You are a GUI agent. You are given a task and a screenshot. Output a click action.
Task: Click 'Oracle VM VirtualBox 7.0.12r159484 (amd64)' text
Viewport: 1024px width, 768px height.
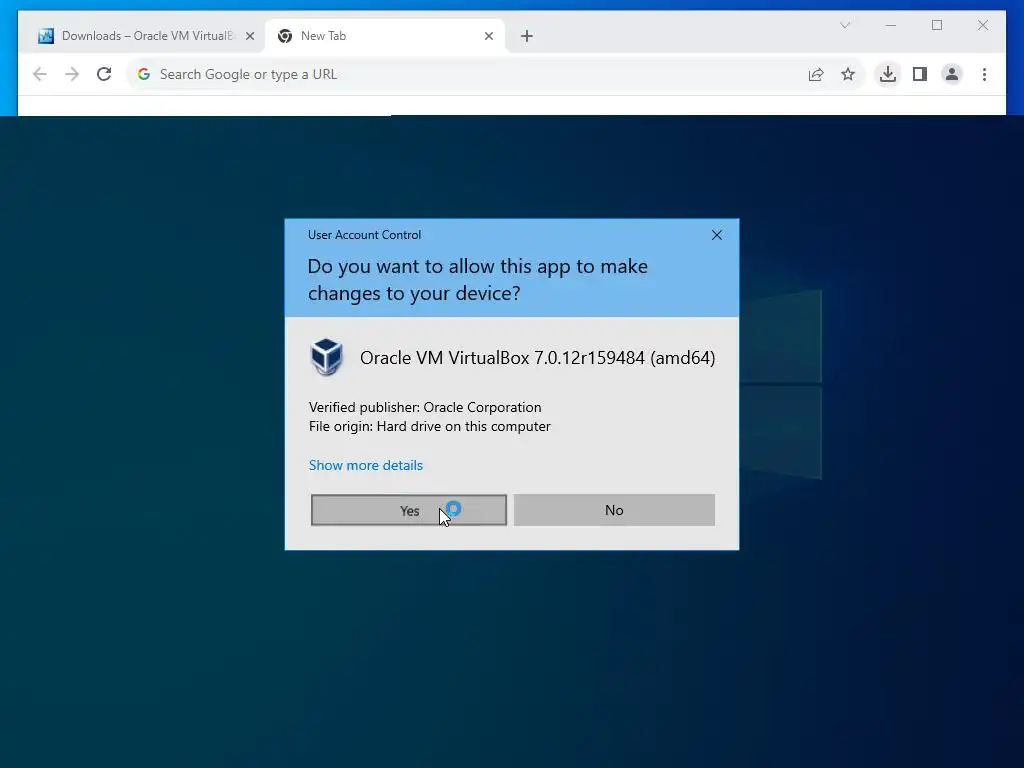click(x=537, y=358)
